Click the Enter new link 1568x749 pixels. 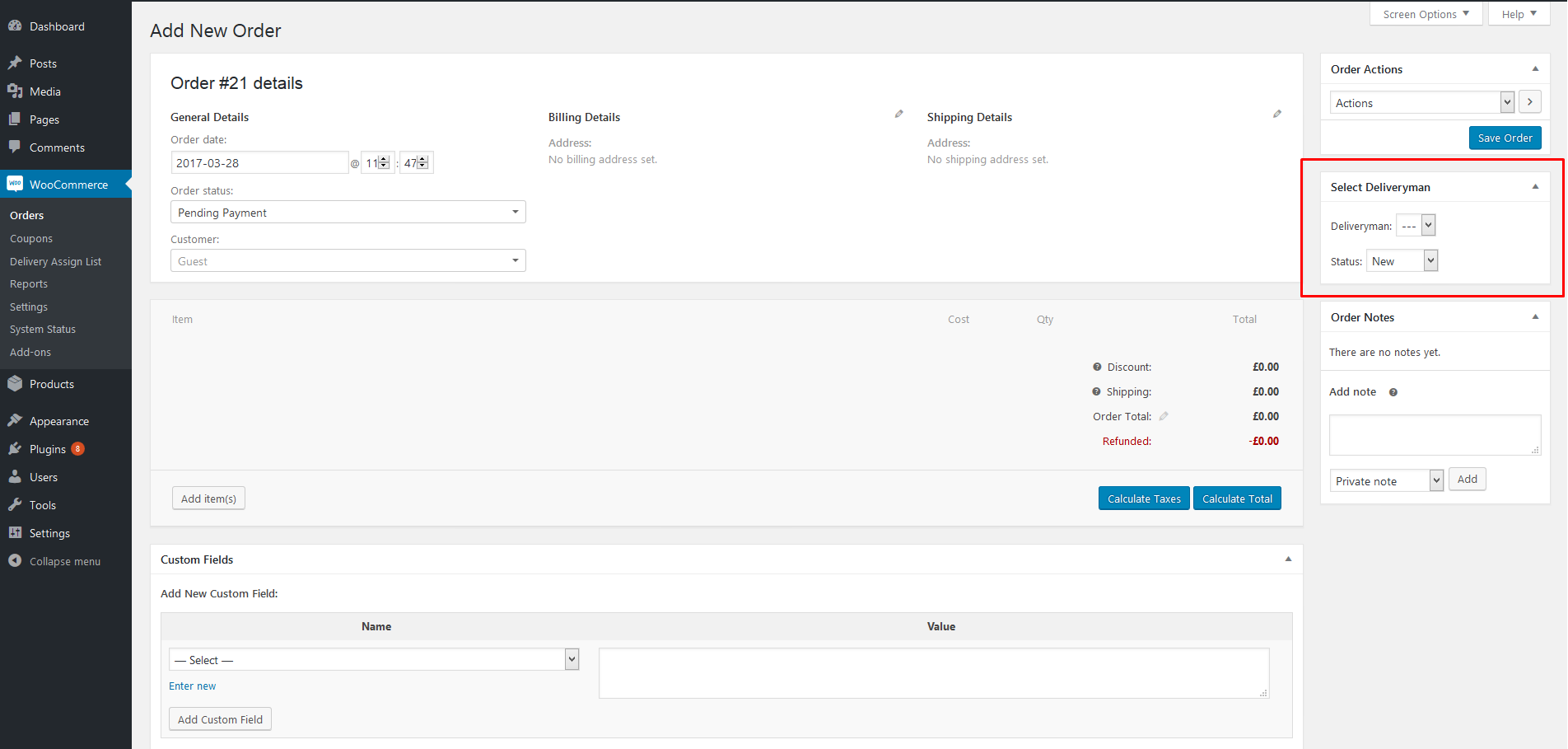pyautogui.click(x=192, y=686)
